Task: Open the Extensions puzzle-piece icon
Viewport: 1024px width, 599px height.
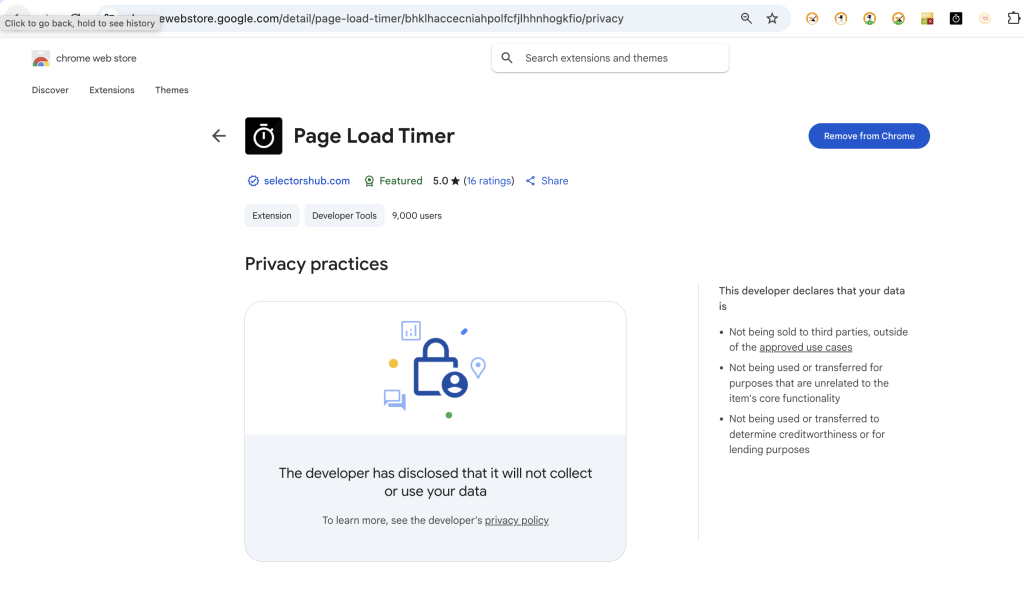Action: (1012, 18)
